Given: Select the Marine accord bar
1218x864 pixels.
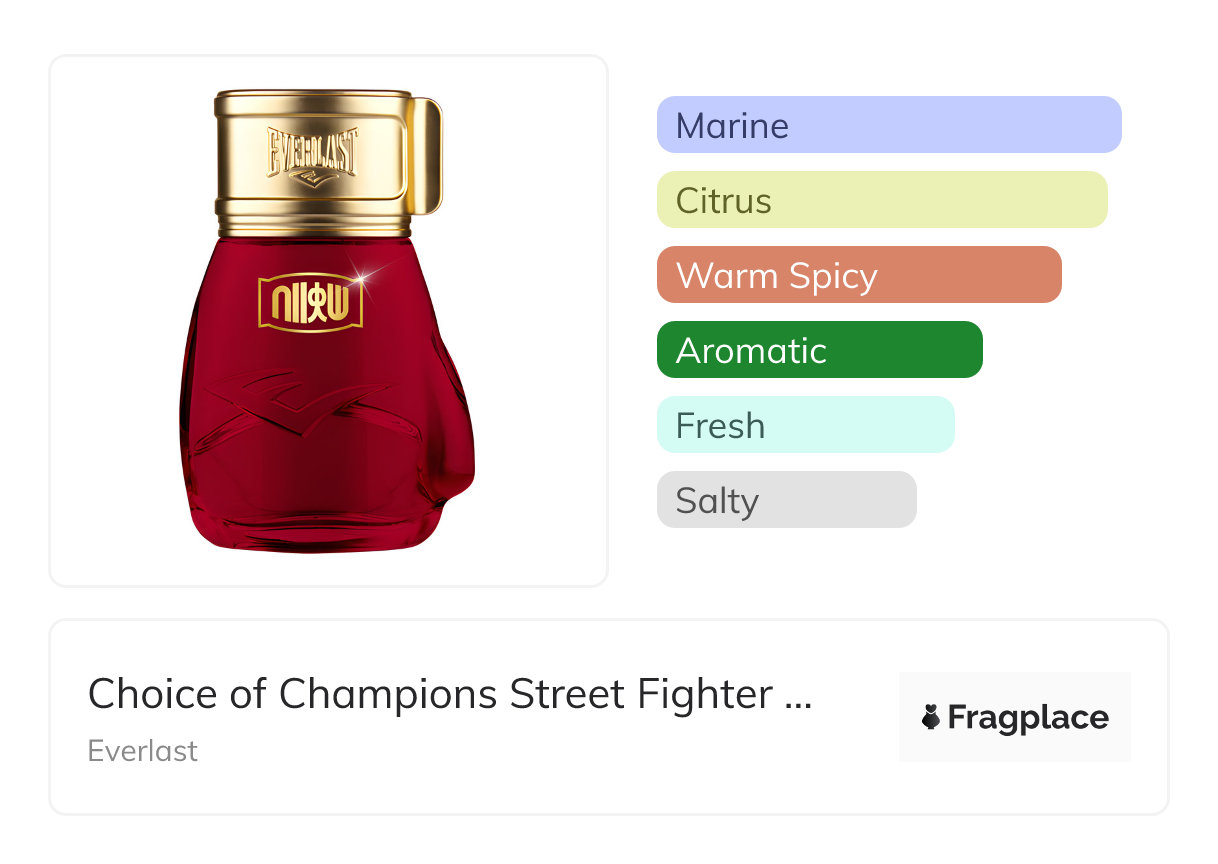Looking at the screenshot, I should (888, 125).
